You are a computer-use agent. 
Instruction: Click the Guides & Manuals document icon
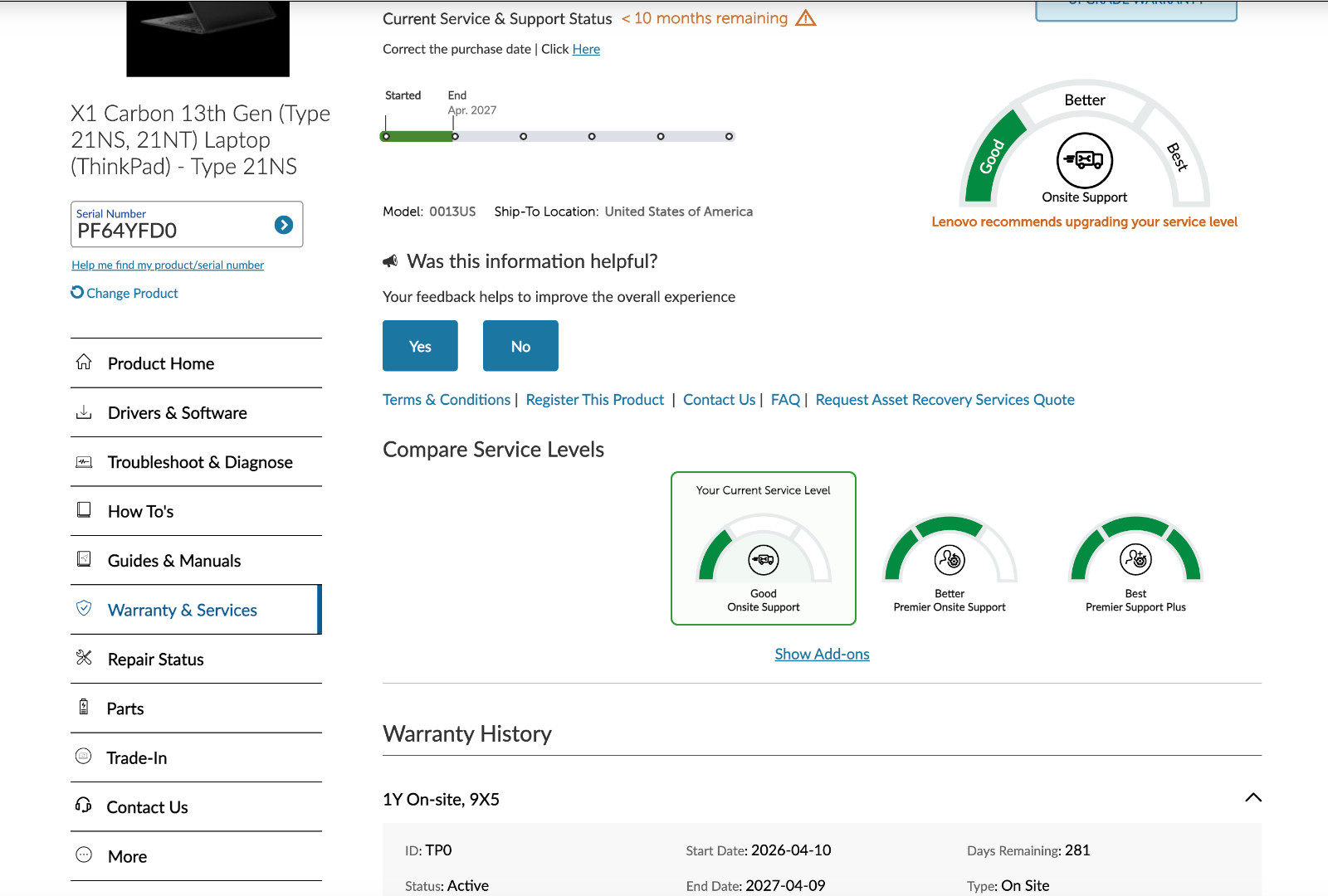coord(84,559)
